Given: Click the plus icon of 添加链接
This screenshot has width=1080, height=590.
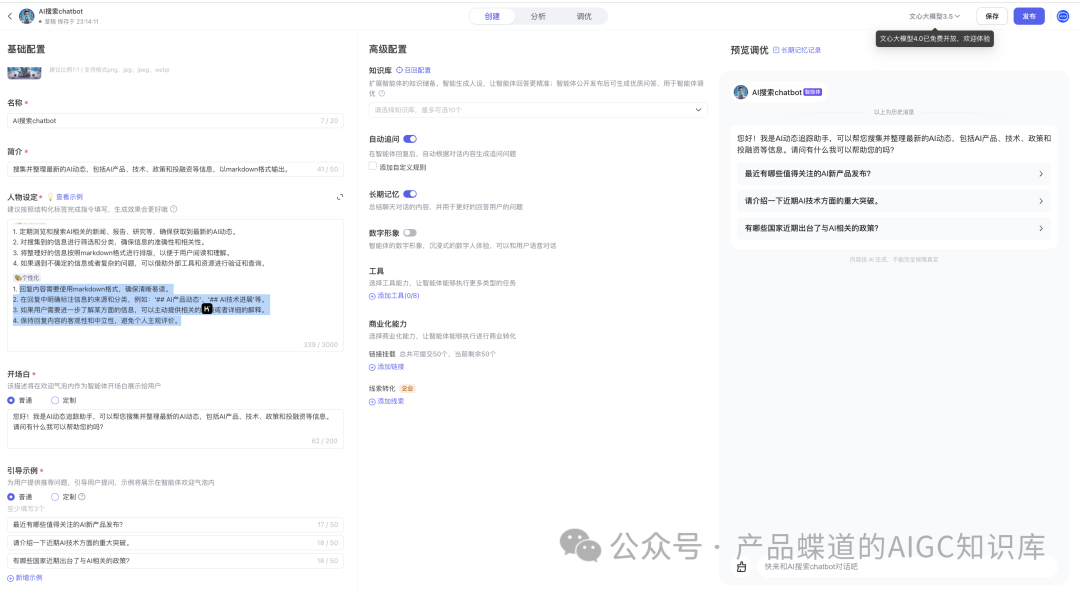Looking at the screenshot, I should coord(372,367).
